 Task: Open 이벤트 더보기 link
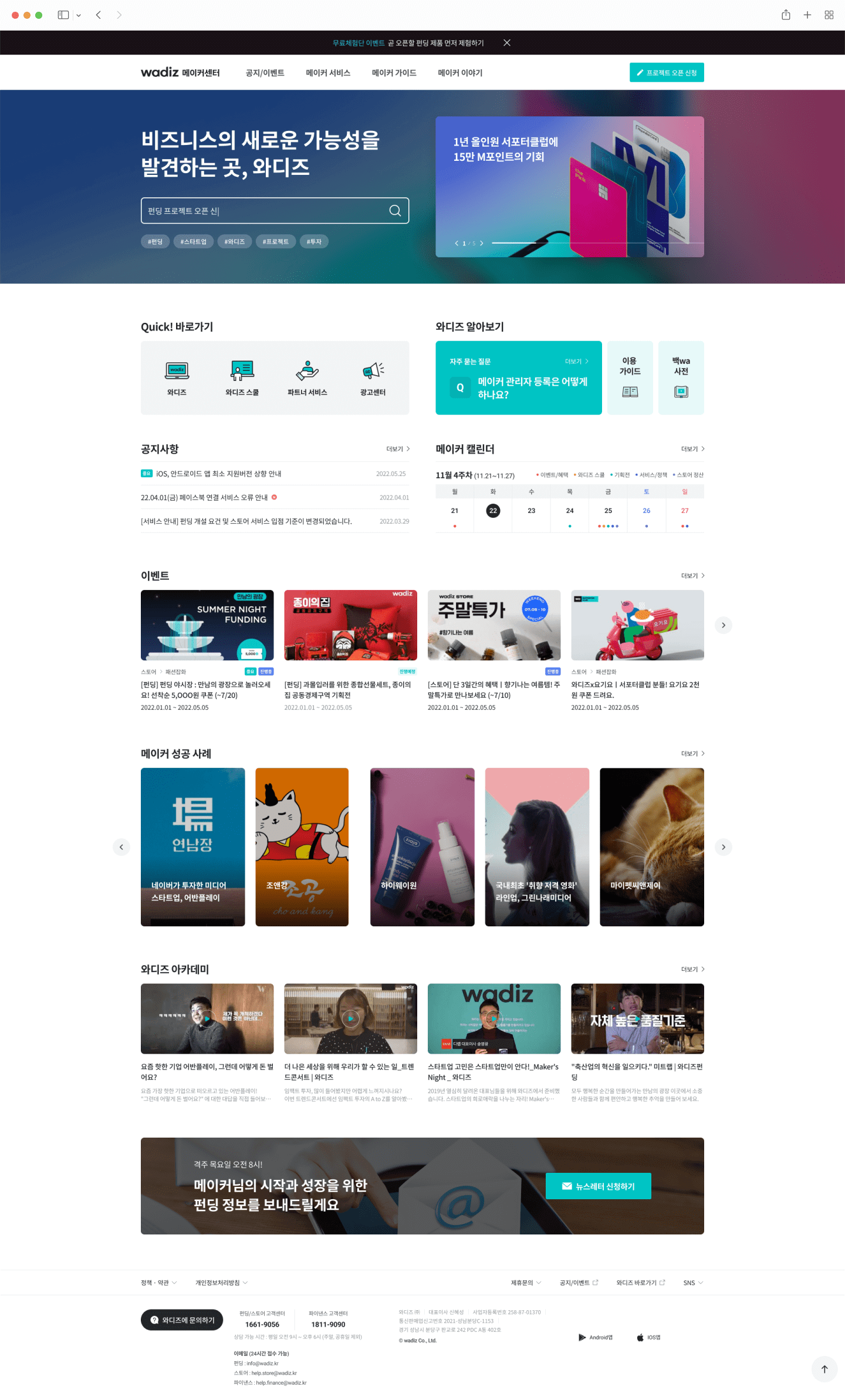coord(692,576)
